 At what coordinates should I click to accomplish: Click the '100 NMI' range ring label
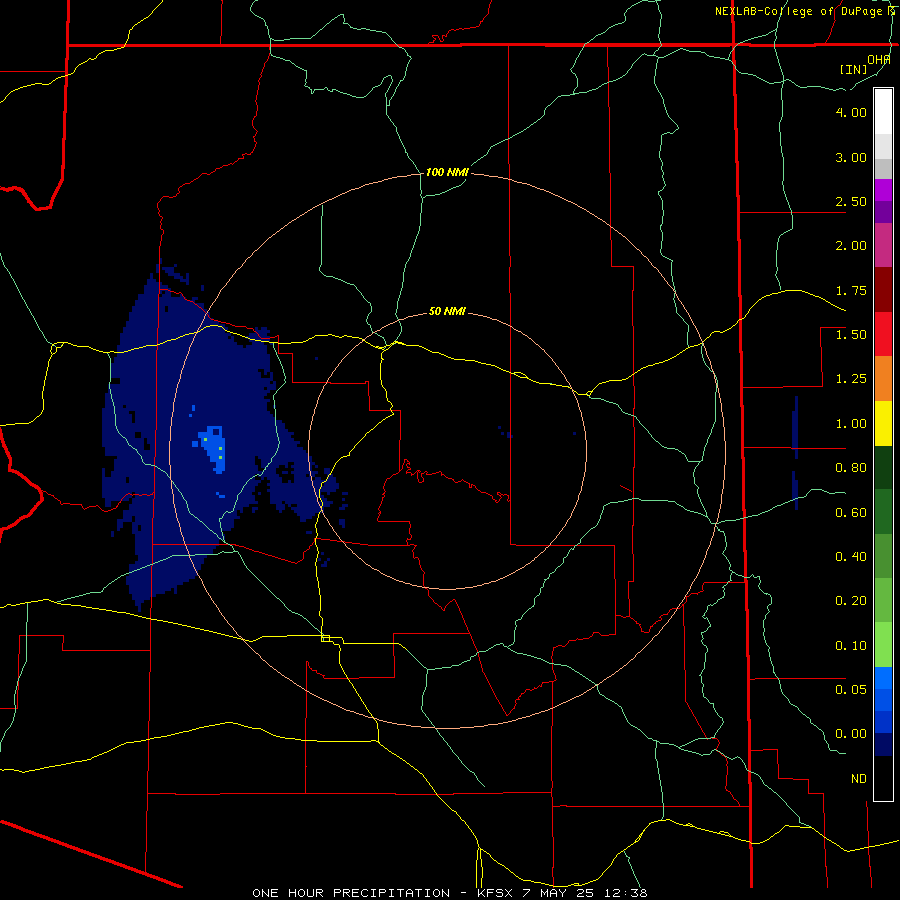(447, 172)
